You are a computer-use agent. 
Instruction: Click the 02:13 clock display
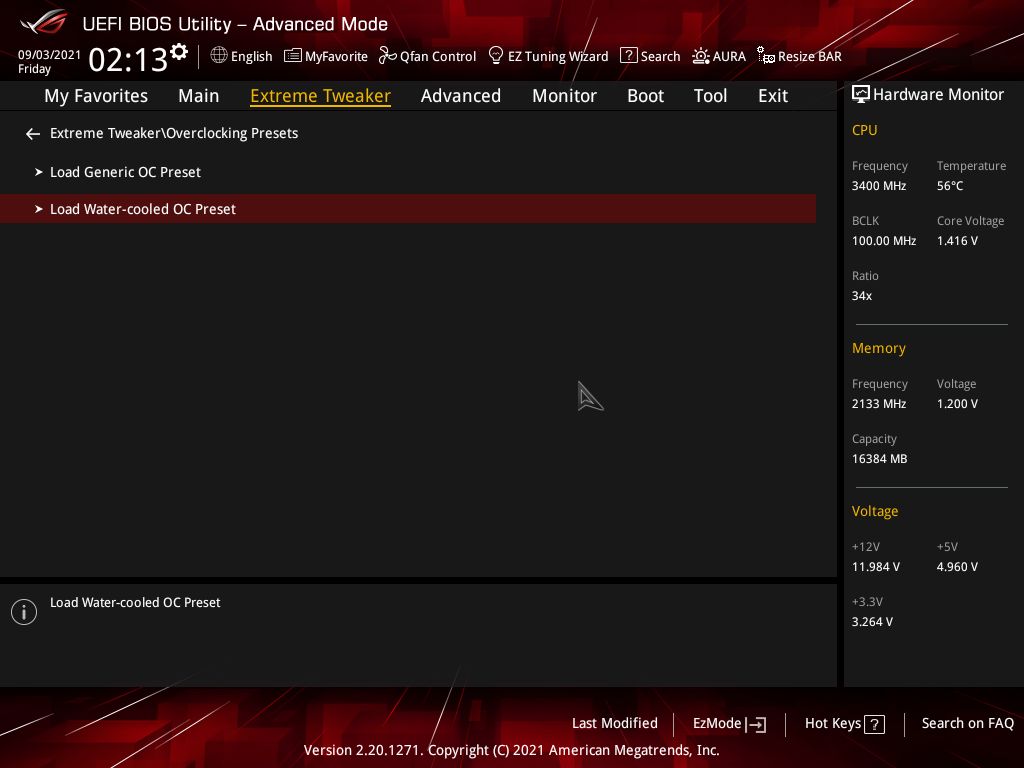(128, 59)
